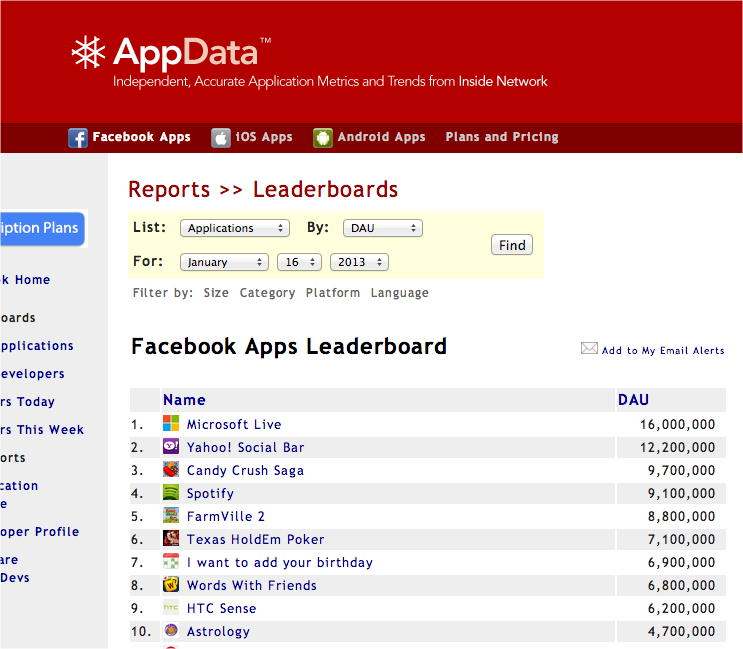Open the Microsoft Live link
This screenshot has height=649, width=743.
tap(234, 424)
